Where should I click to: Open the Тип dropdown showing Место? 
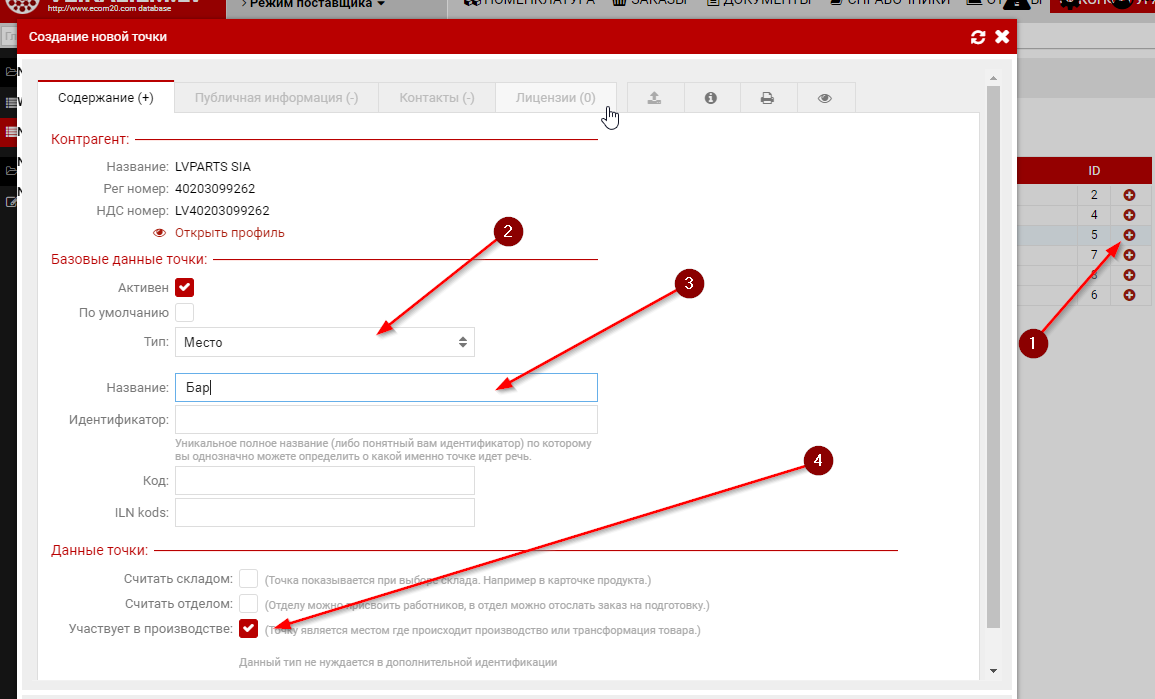(324, 342)
